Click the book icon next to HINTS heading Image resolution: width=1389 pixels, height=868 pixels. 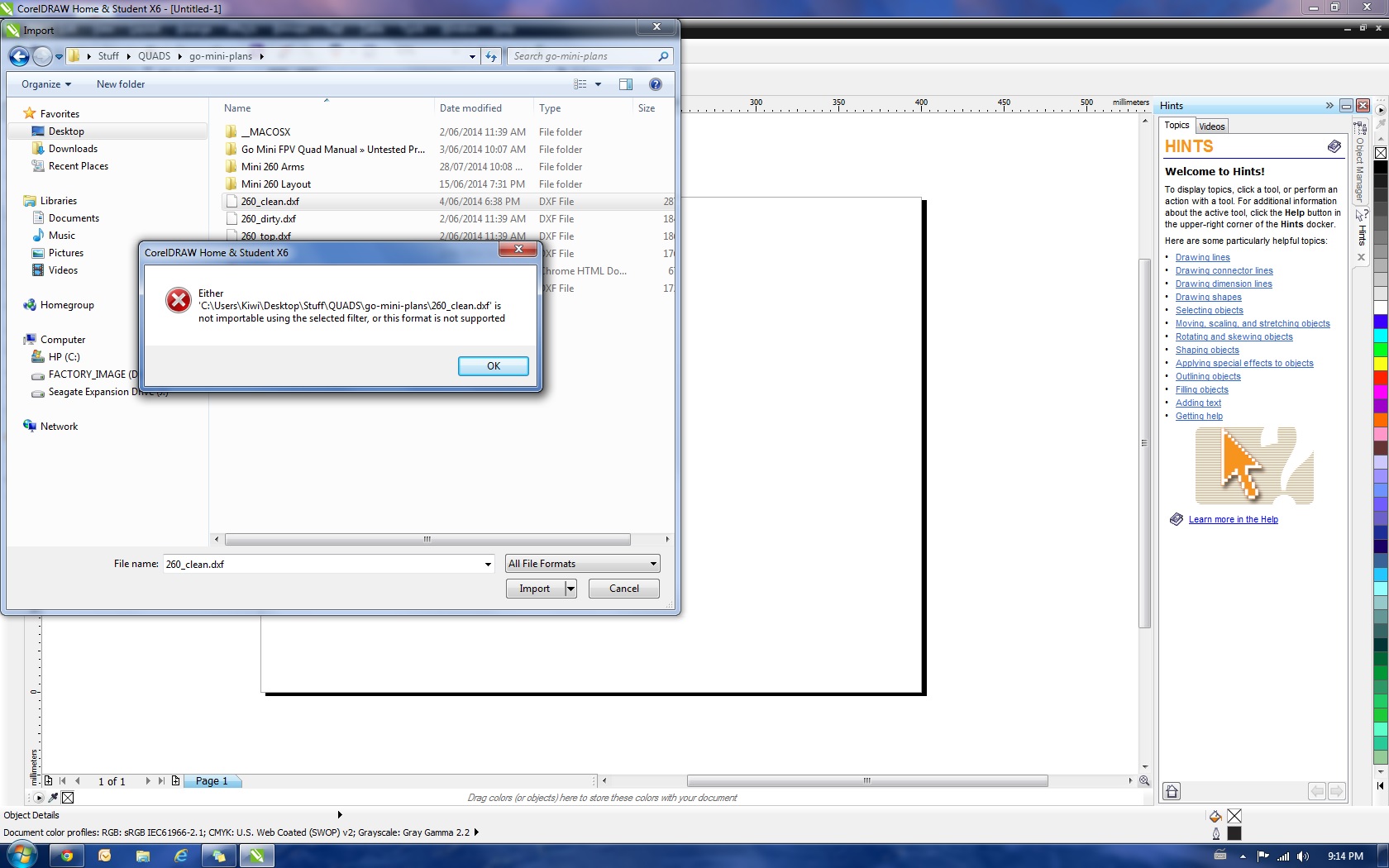tap(1334, 146)
